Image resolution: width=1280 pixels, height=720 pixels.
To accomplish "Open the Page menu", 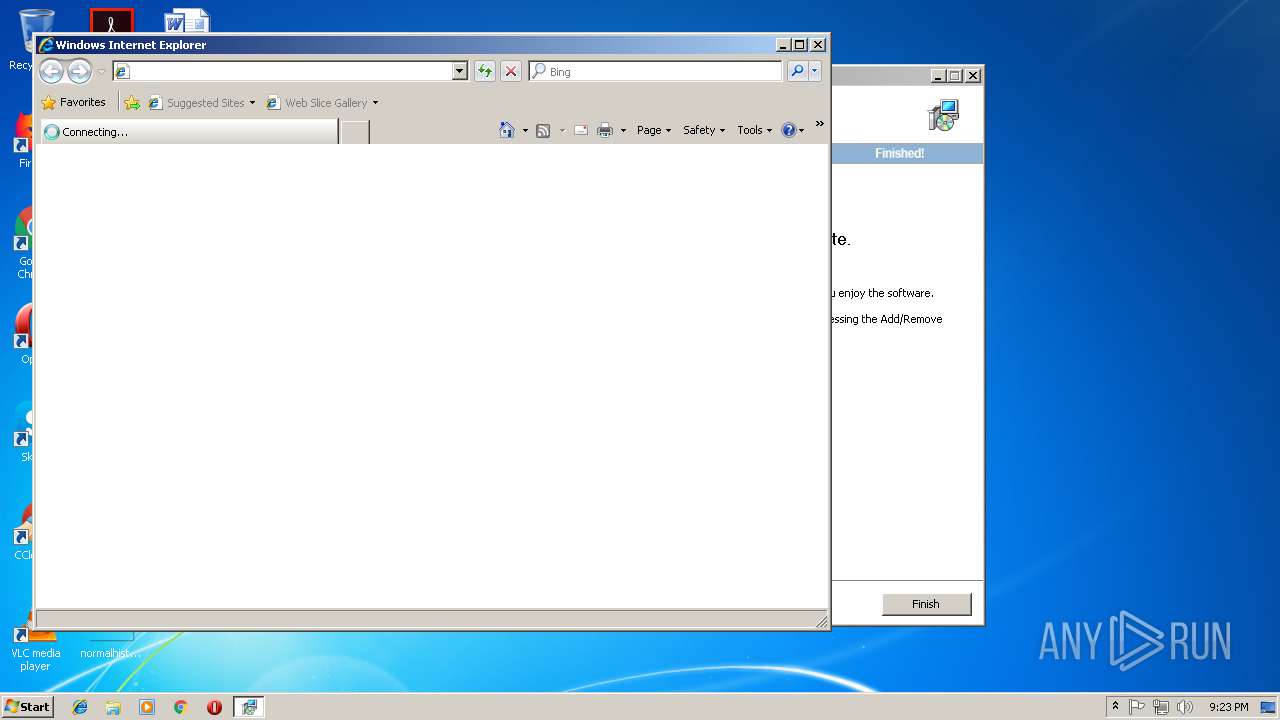I will click(x=654, y=130).
